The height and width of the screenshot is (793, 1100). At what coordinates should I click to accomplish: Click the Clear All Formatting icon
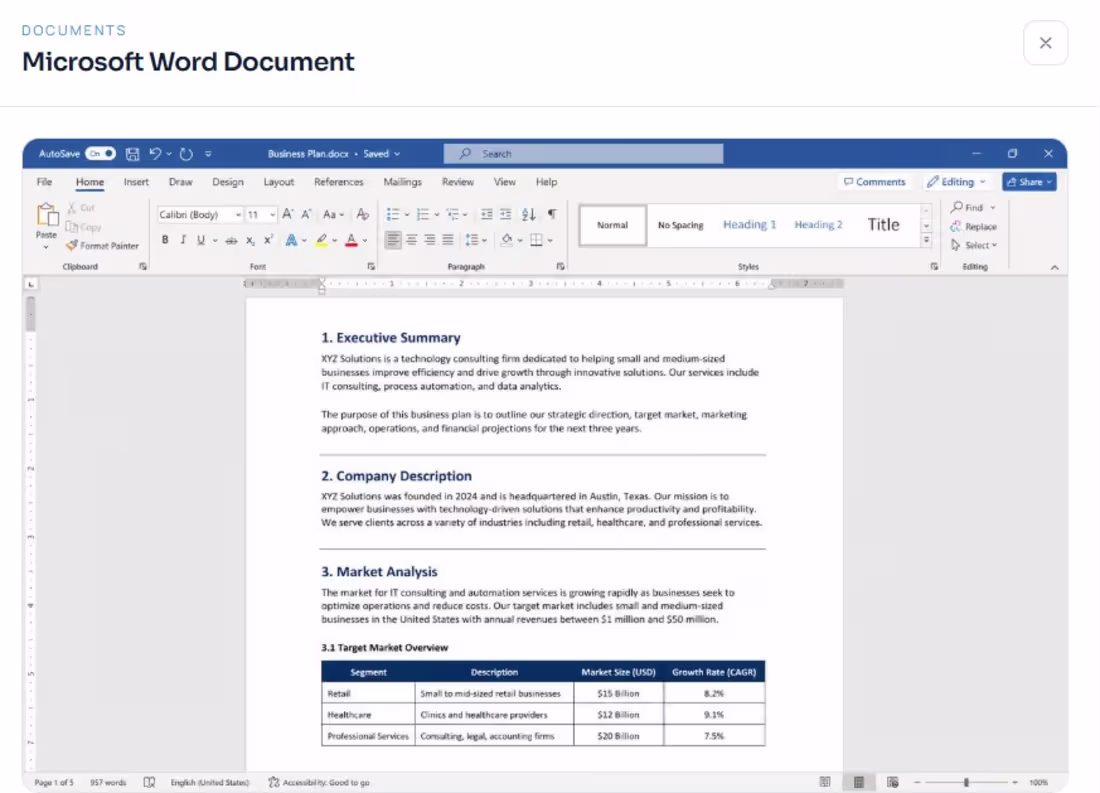tap(362, 214)
